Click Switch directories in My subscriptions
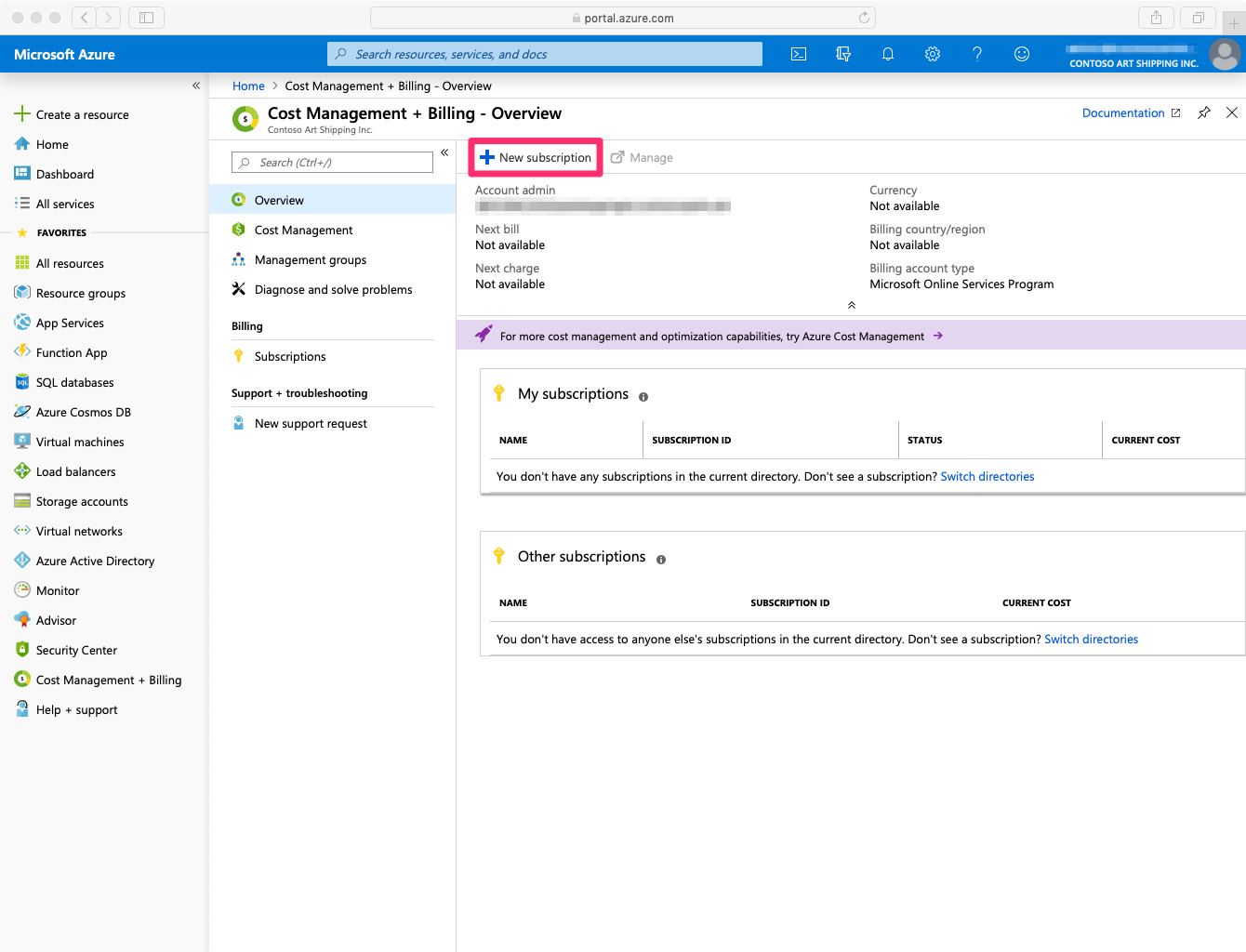This screenshot has height=952, width=1246. click(988, 476)
